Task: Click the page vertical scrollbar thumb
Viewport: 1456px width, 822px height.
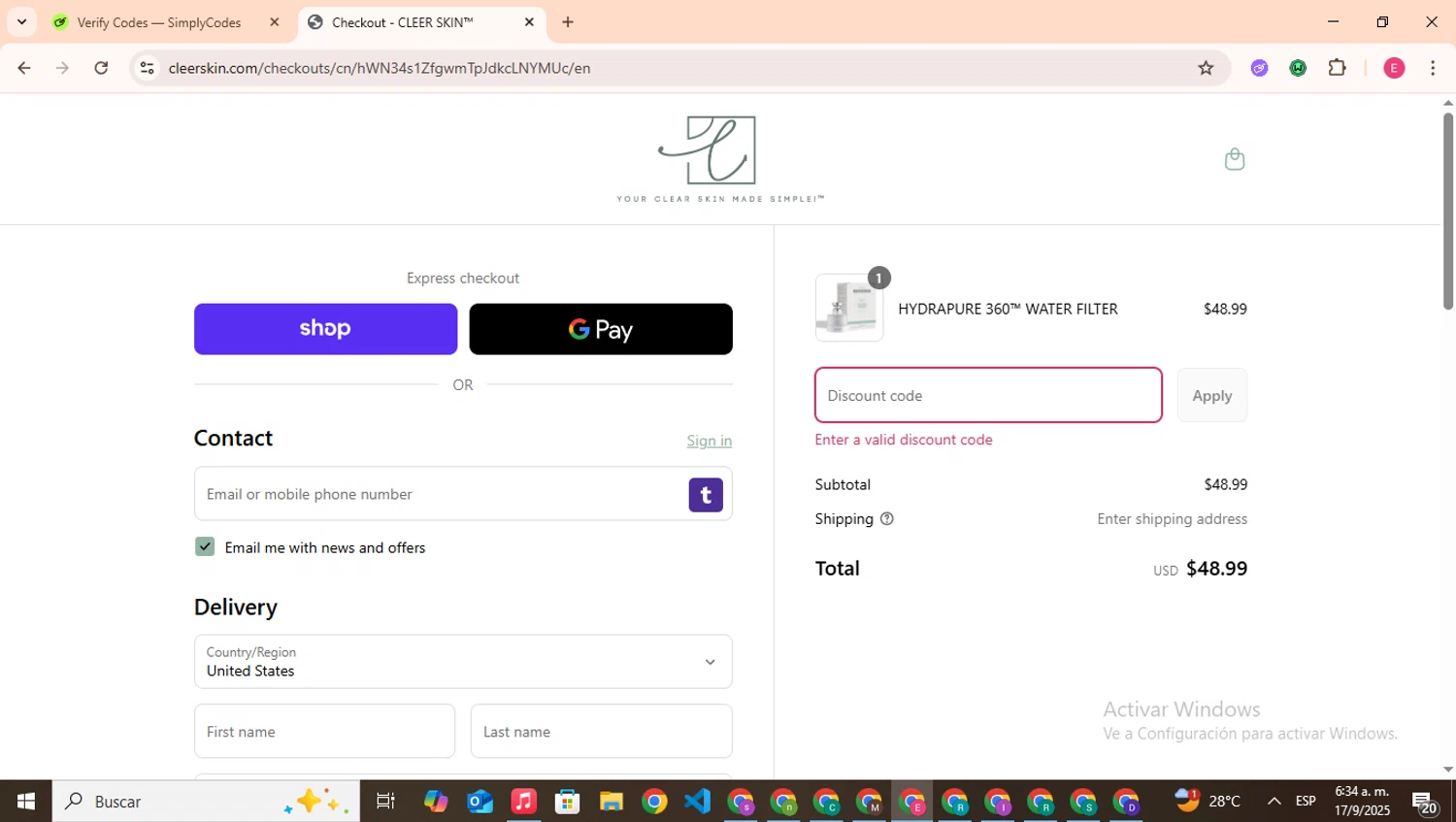Action: point(1448,211)
